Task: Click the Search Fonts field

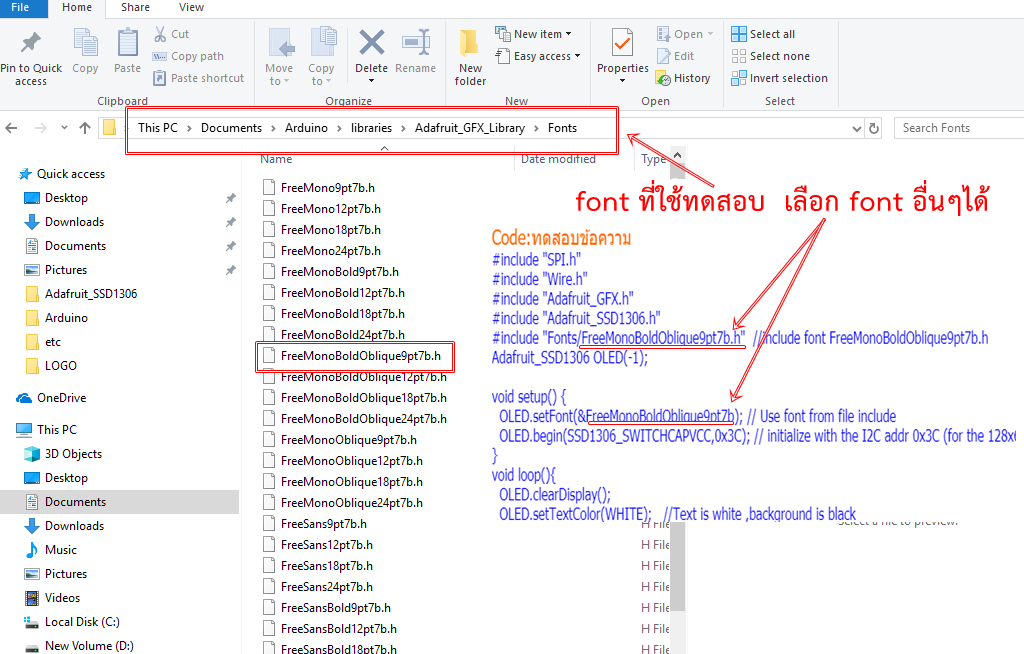Action: click(959, 128)
